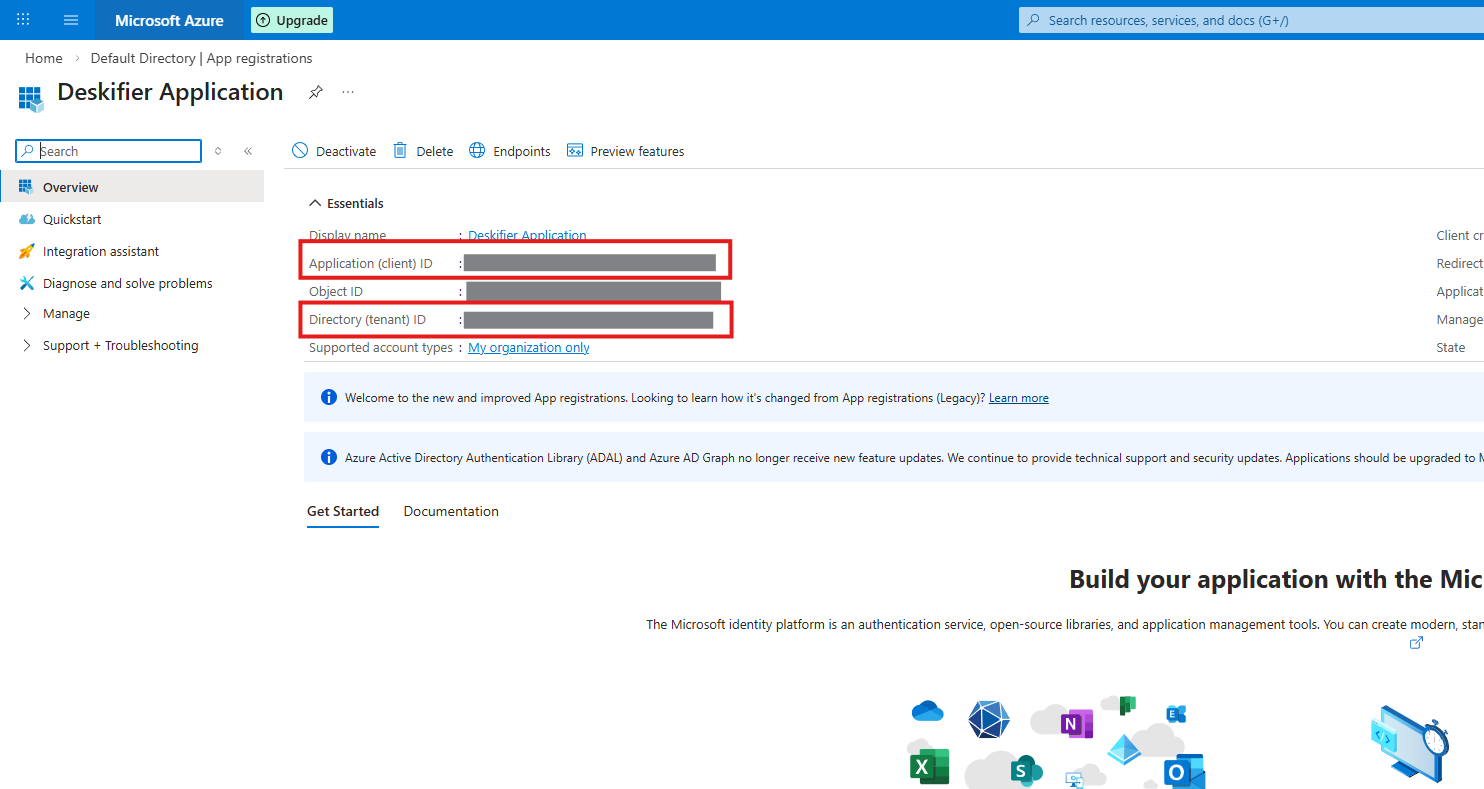Open the Azure portal waffle grid icon
Viewport: 1484px width, 789px height.
click(x=23, y=20)
